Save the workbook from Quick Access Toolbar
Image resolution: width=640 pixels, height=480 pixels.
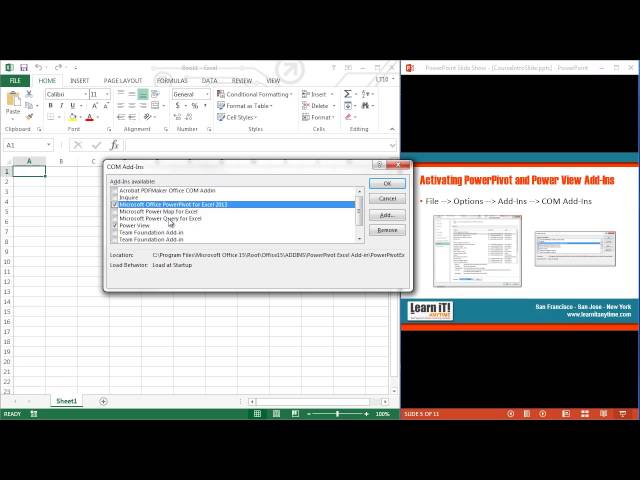(x=24, y=67)
